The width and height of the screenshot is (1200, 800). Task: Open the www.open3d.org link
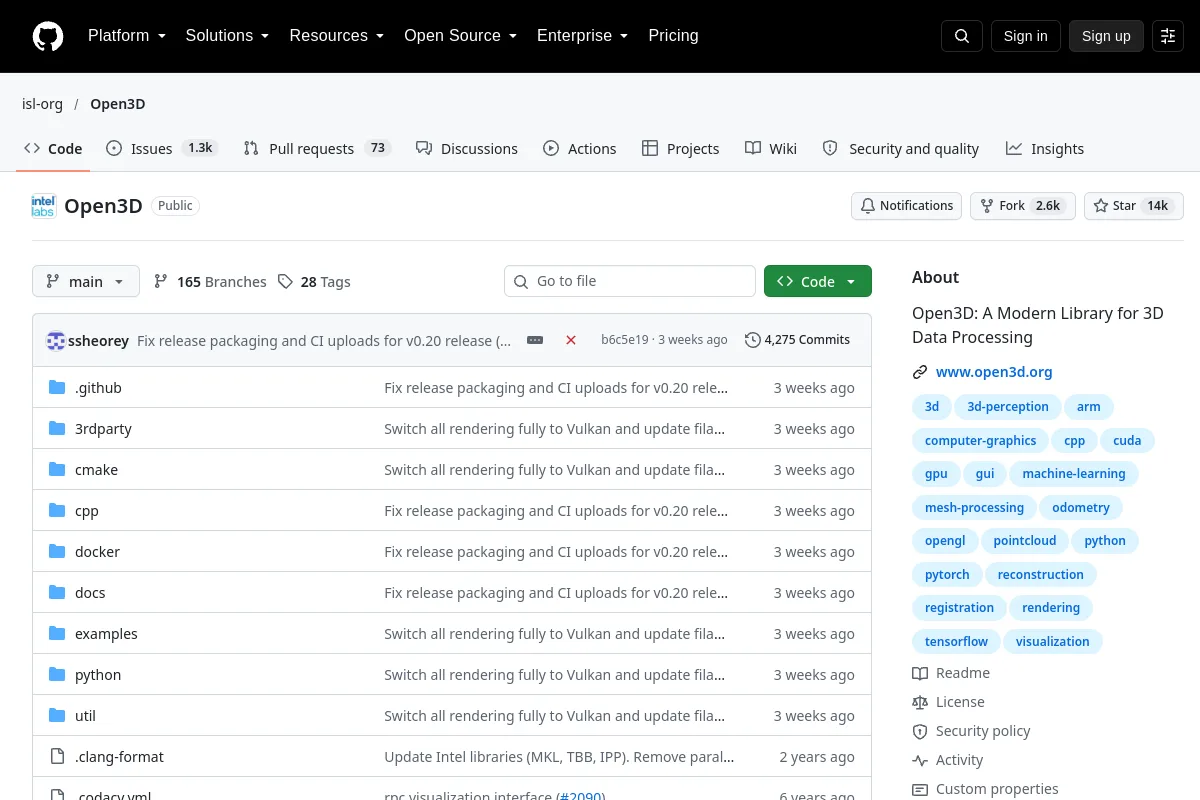(994, 372)
